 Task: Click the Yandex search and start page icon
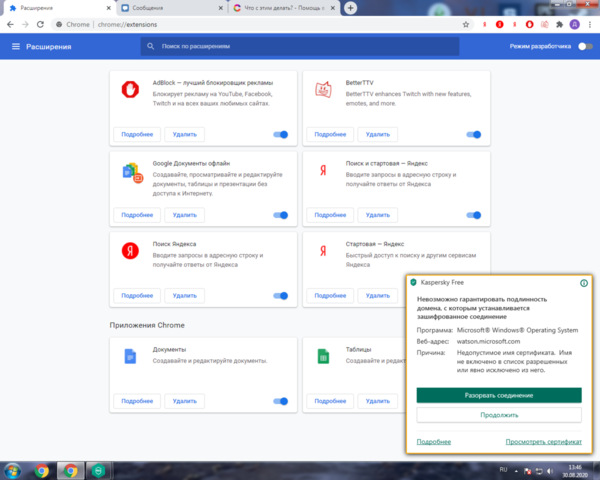point(323,170)
